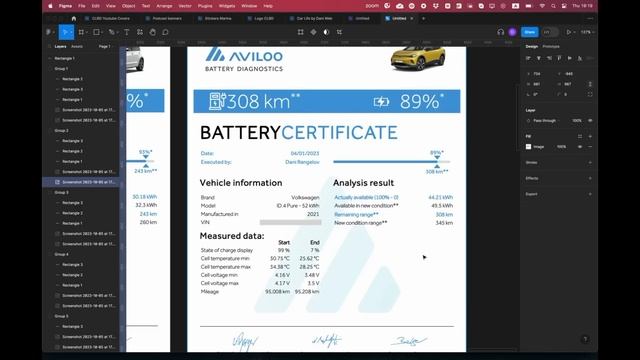Screen dimensions: 640x360
Task: Select the Pen tool
Action: tap(111, 32)
